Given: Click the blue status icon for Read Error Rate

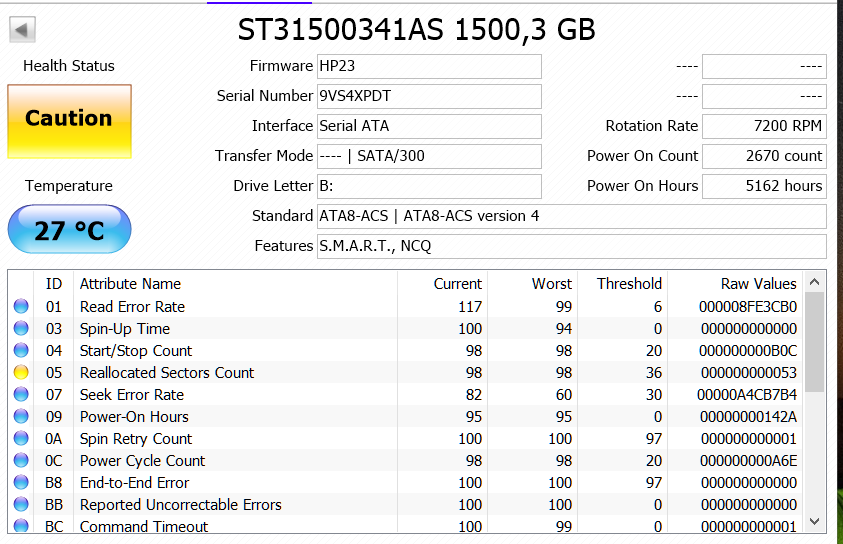Looking at the screenshot, I should (x=21, y=306).
